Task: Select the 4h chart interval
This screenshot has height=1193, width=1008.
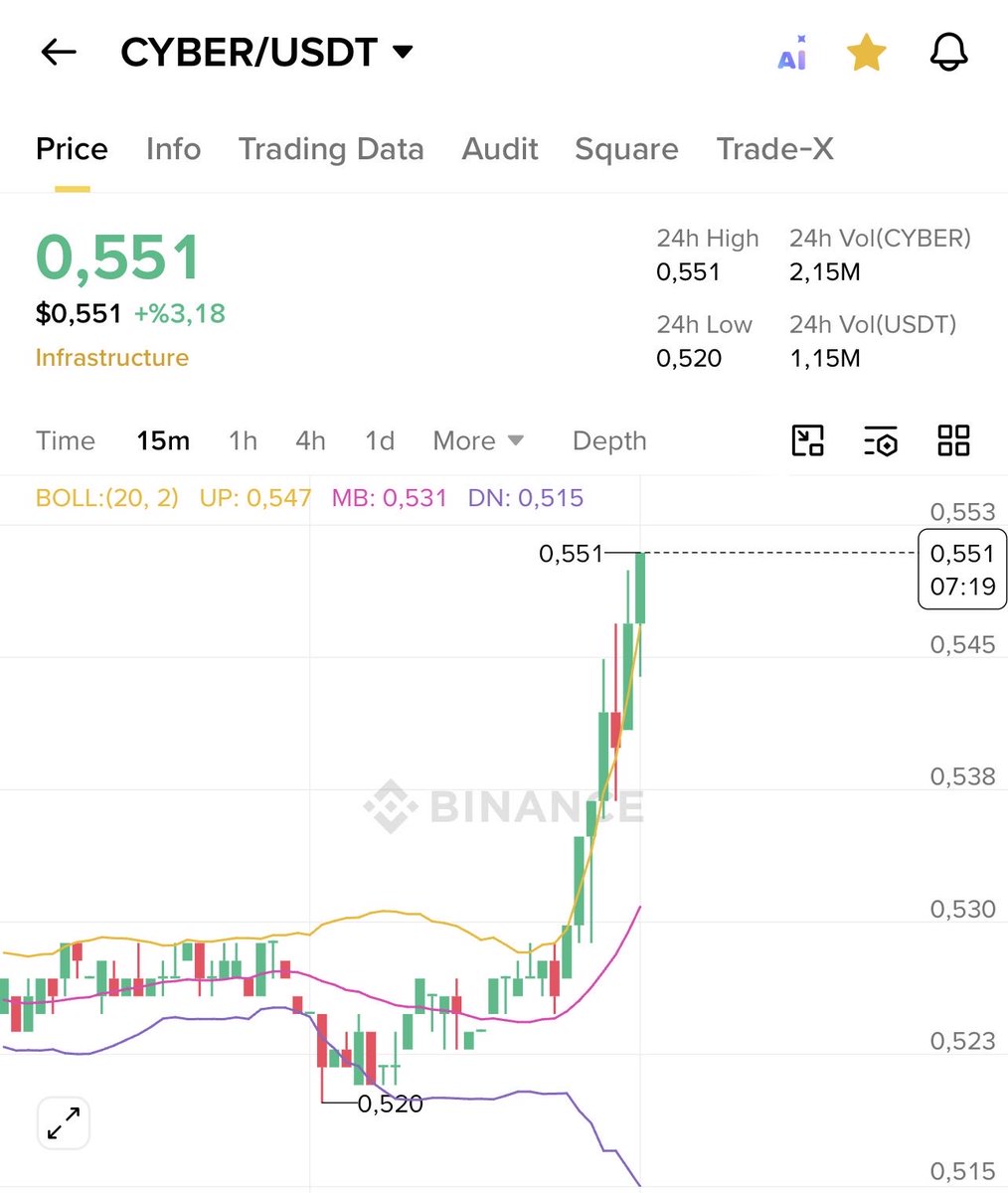Action: click(310, 440)
